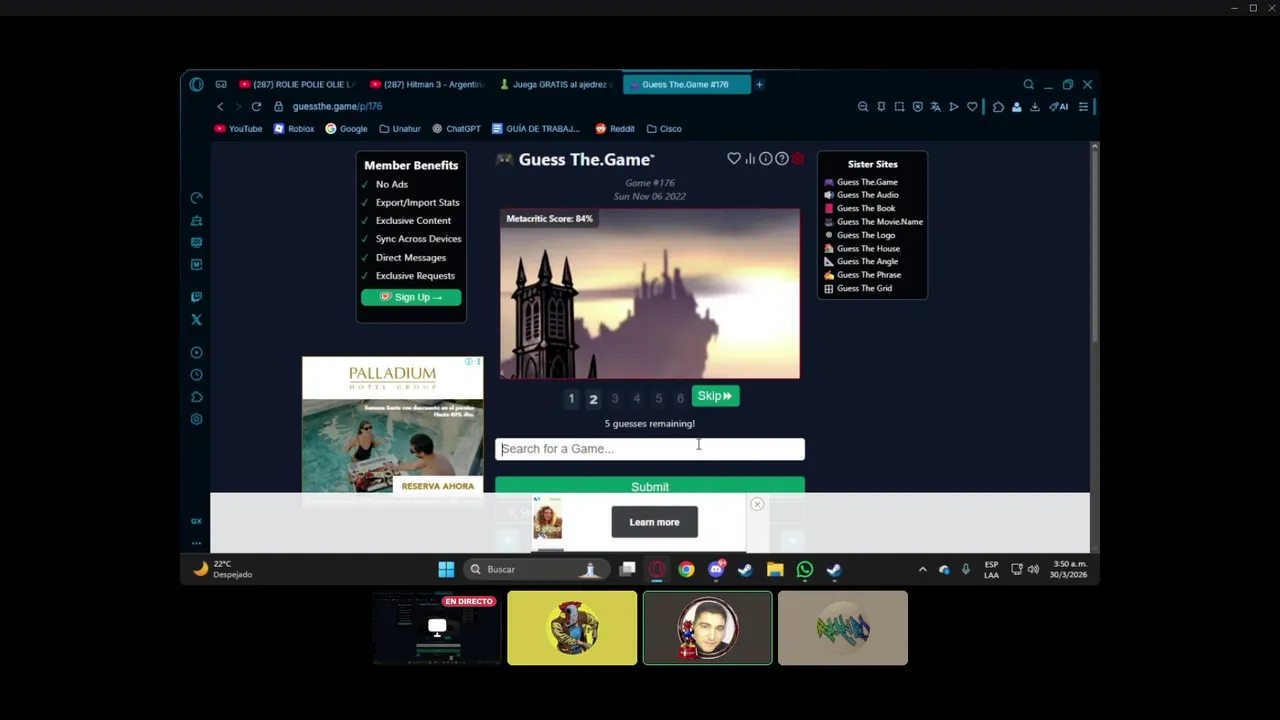Open the Opera GX main menu logo

(x=196, y=85)
